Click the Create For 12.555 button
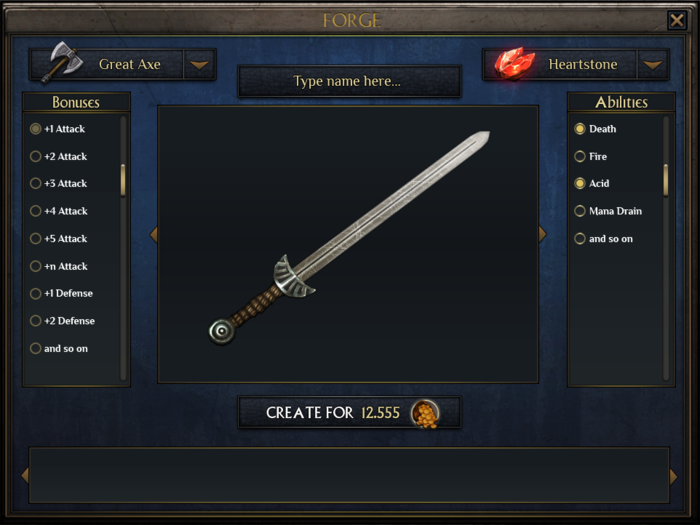 [x=349, y=413]
